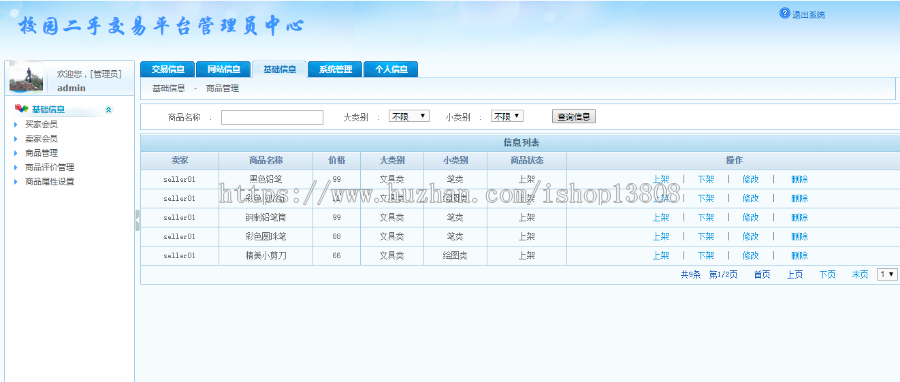Open 商品管理 in the sidebar
This screenshot has height=382, width=900.
[x=41, y=153]
